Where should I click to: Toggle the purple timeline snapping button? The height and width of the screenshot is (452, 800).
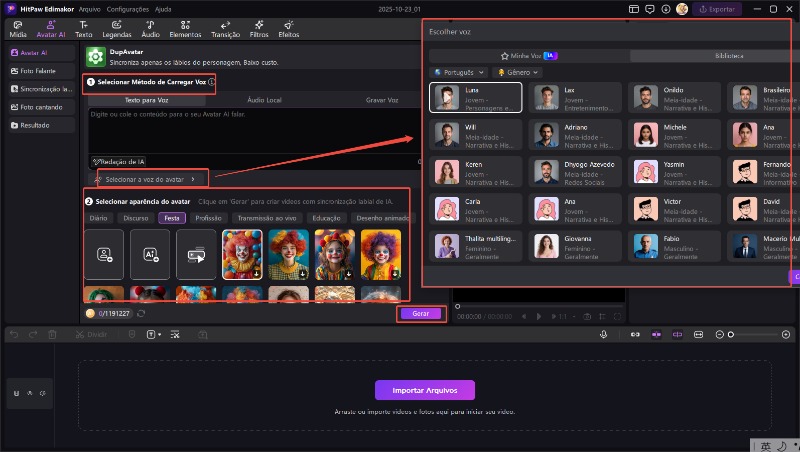[656, 333]
